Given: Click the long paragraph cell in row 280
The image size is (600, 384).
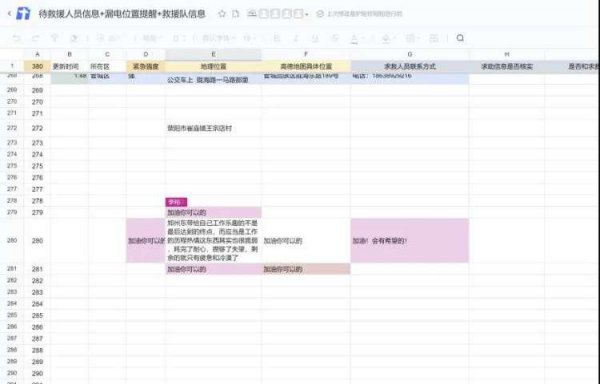Looking at the screenshot, I should (214, 241).
